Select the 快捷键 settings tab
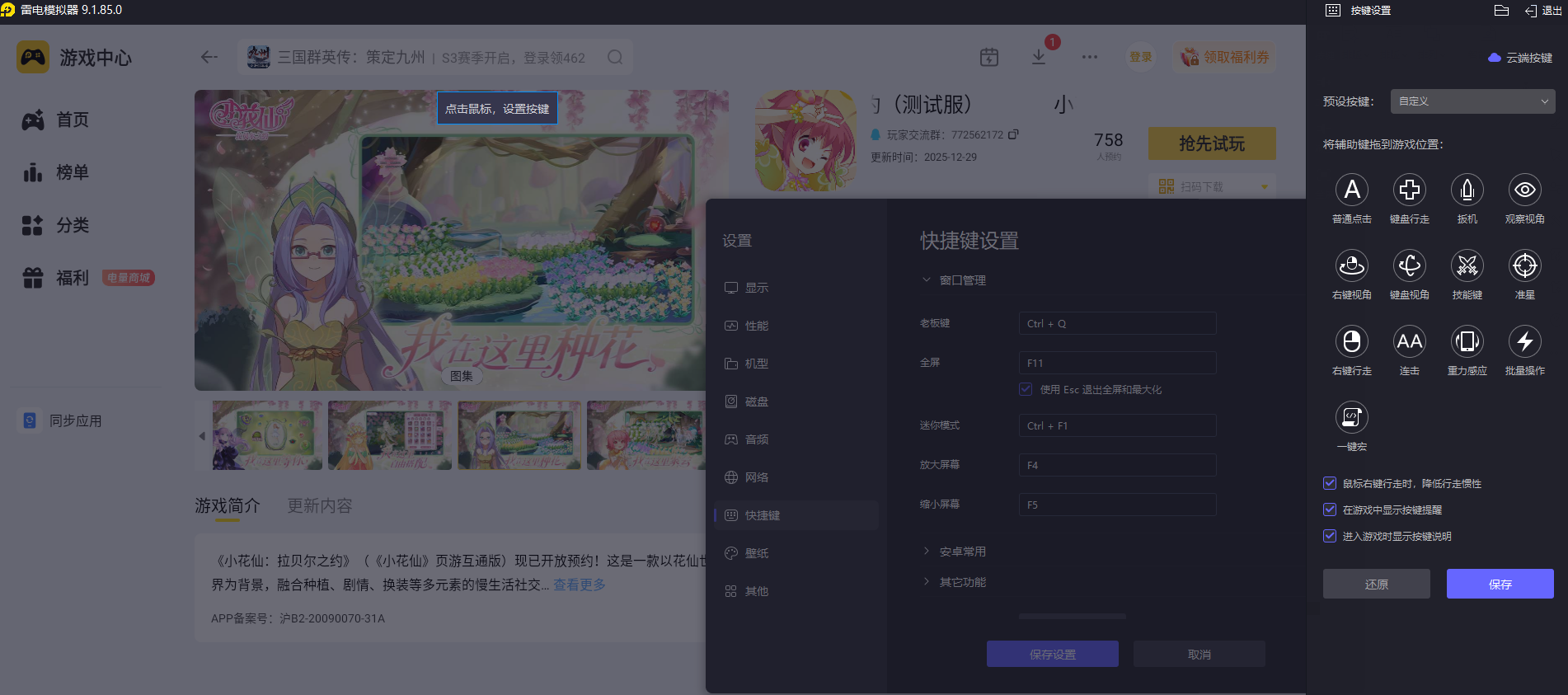Image resolution: width=1568 pixels, height=695 pixels. (796, 515)
